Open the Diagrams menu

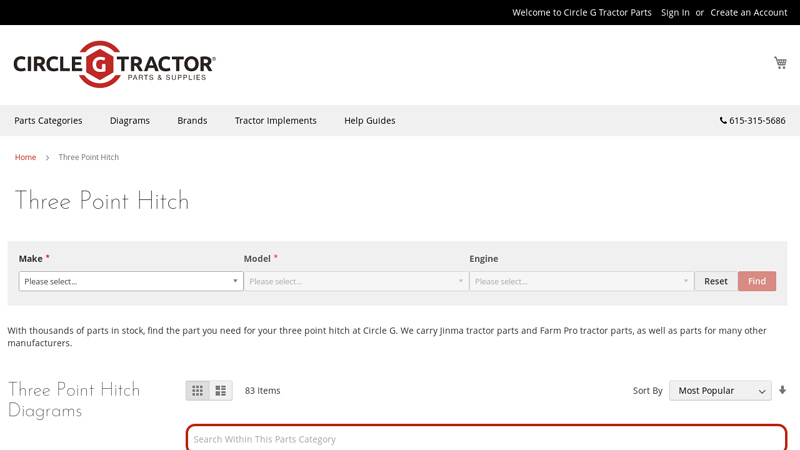point(130,121)
